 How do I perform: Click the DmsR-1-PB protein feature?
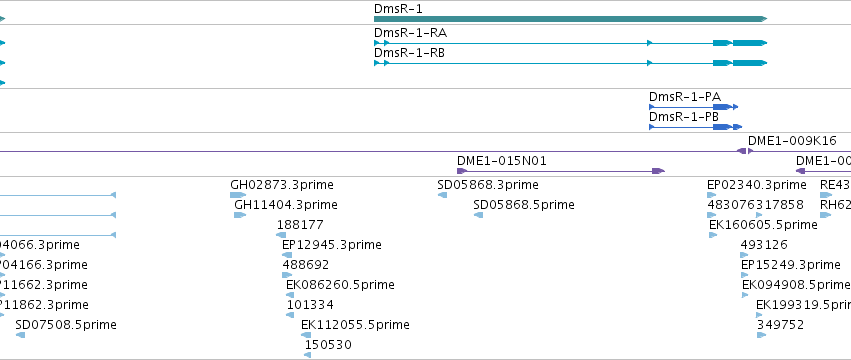[x=695, y=127]
